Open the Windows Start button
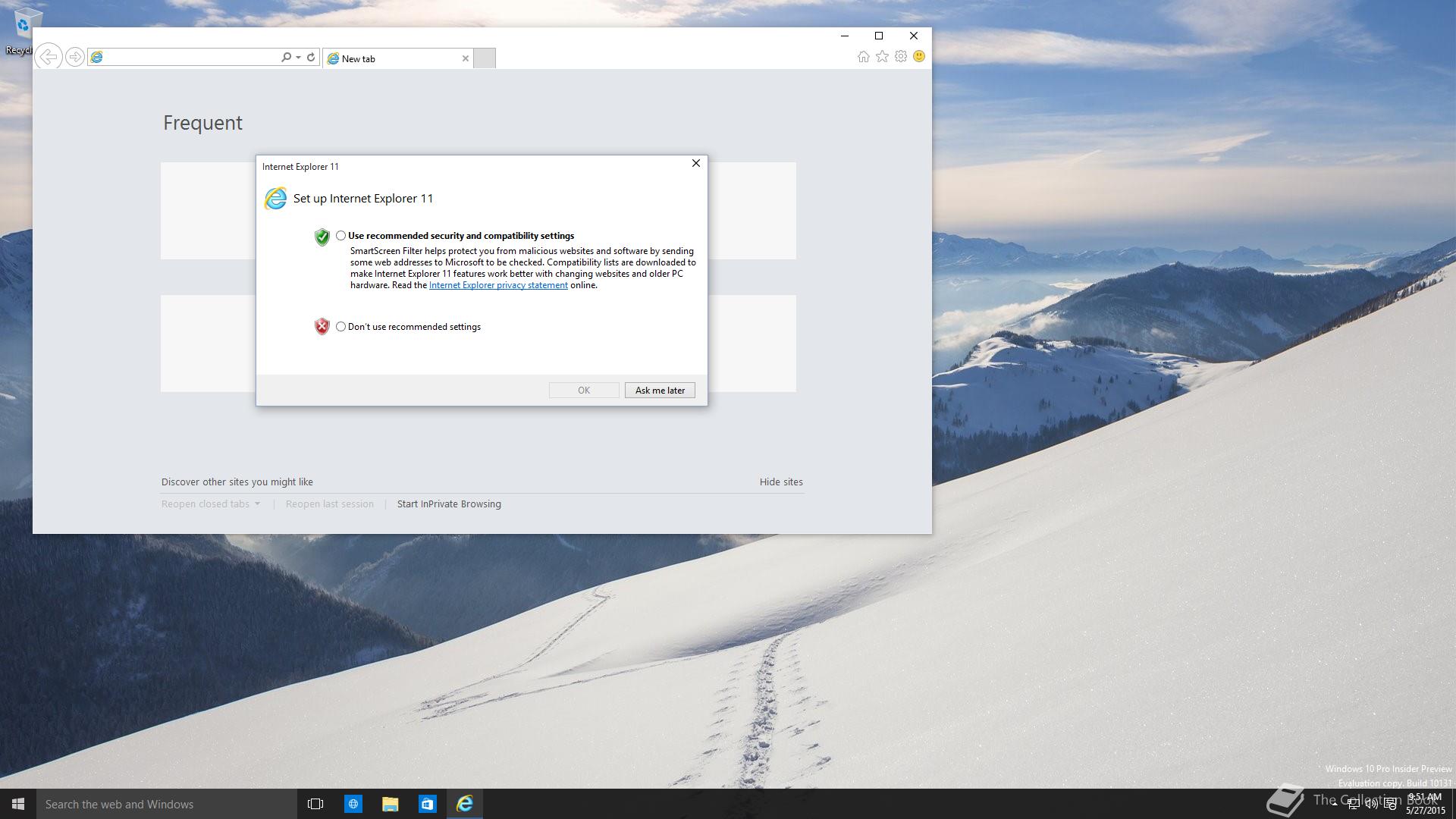 18,804
